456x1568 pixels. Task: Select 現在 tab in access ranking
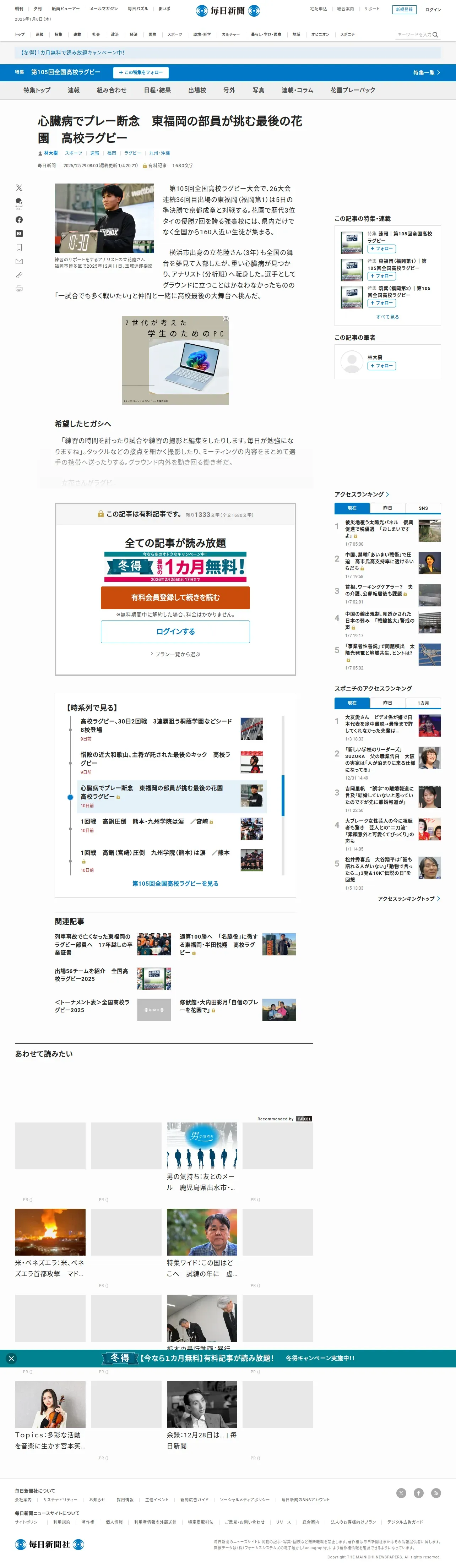[352, 508]
